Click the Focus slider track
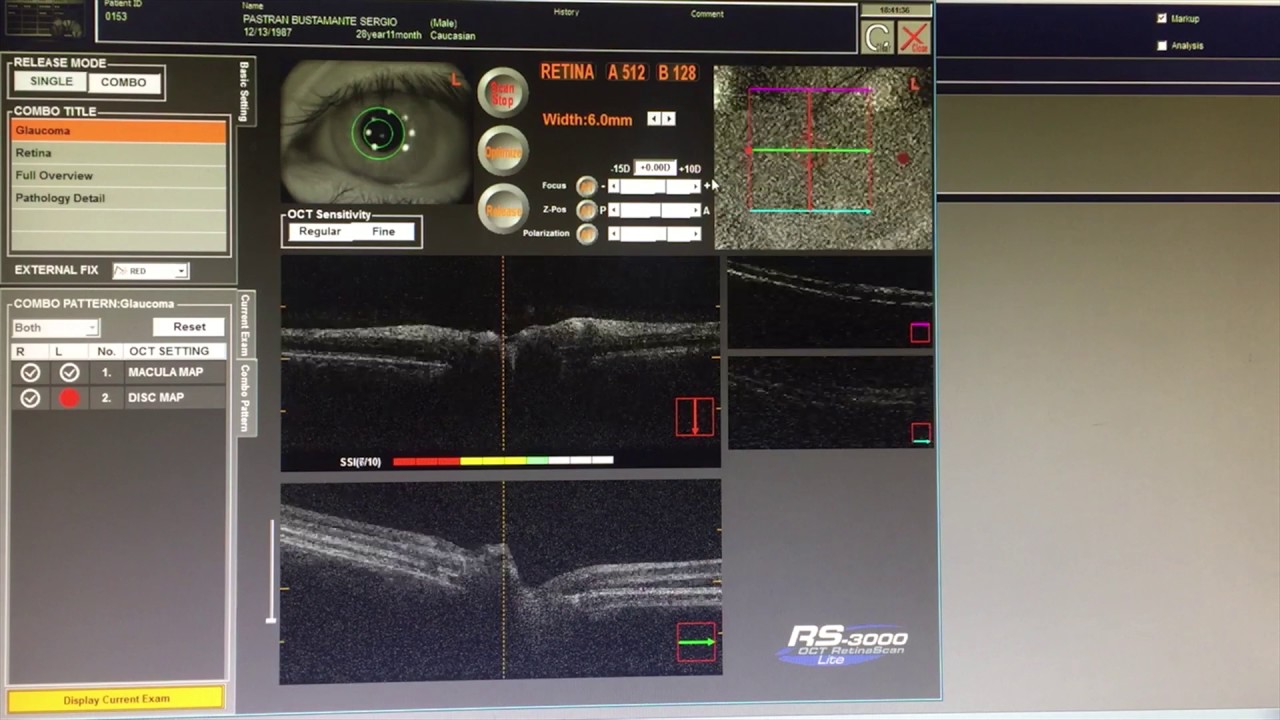The height and width of the screenshot is (720, 1280). pos(655,186)
